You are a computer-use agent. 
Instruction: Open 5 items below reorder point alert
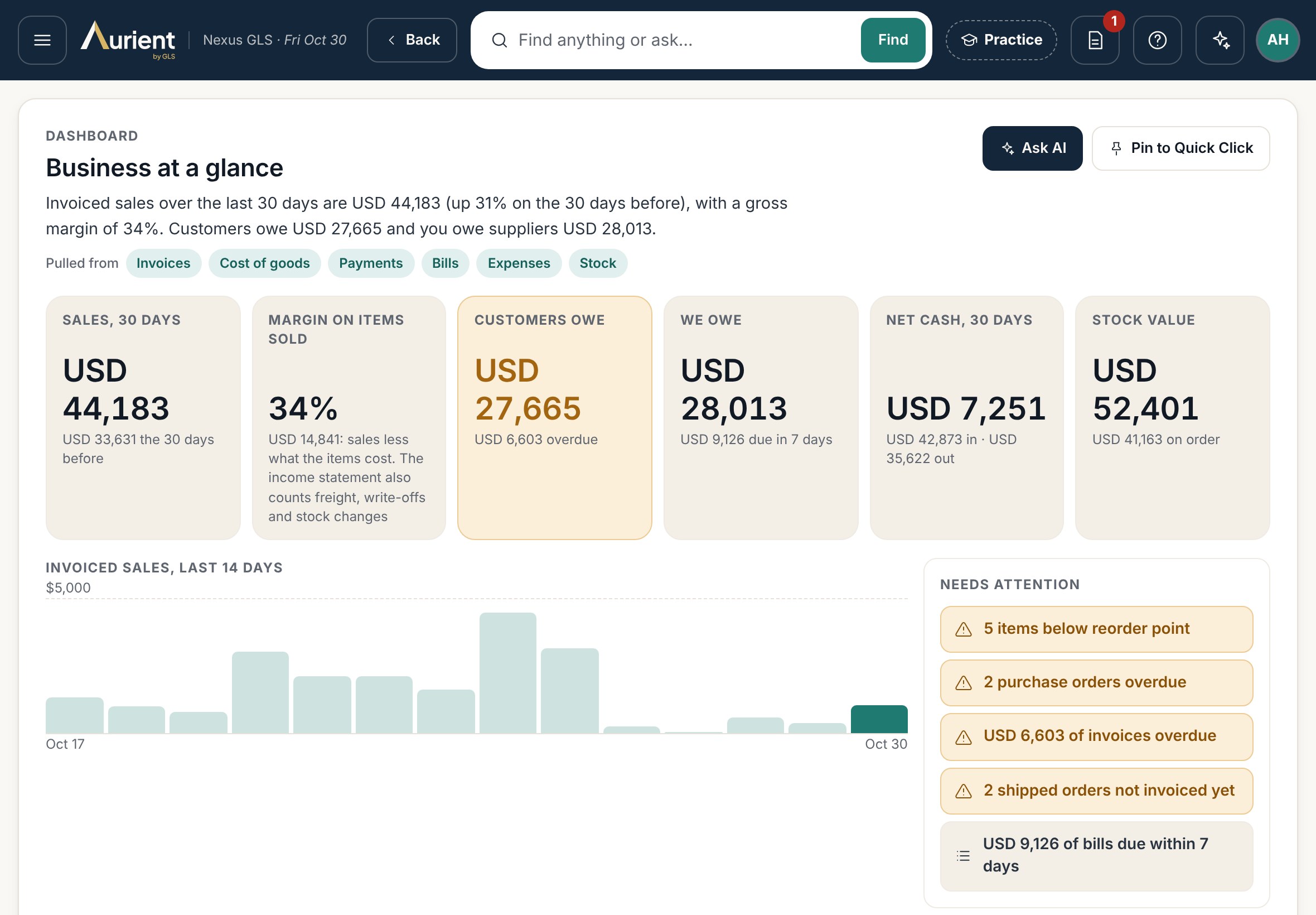coord(1096,629)
